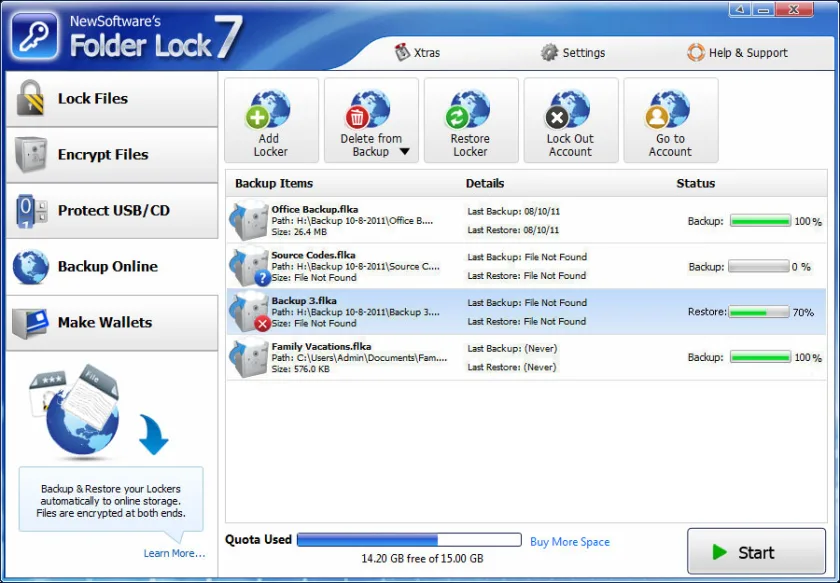The height and width of the screenshot is (583, 840).
Task: Click the Size: 576.0 KB text
Action: coord(301,369)
